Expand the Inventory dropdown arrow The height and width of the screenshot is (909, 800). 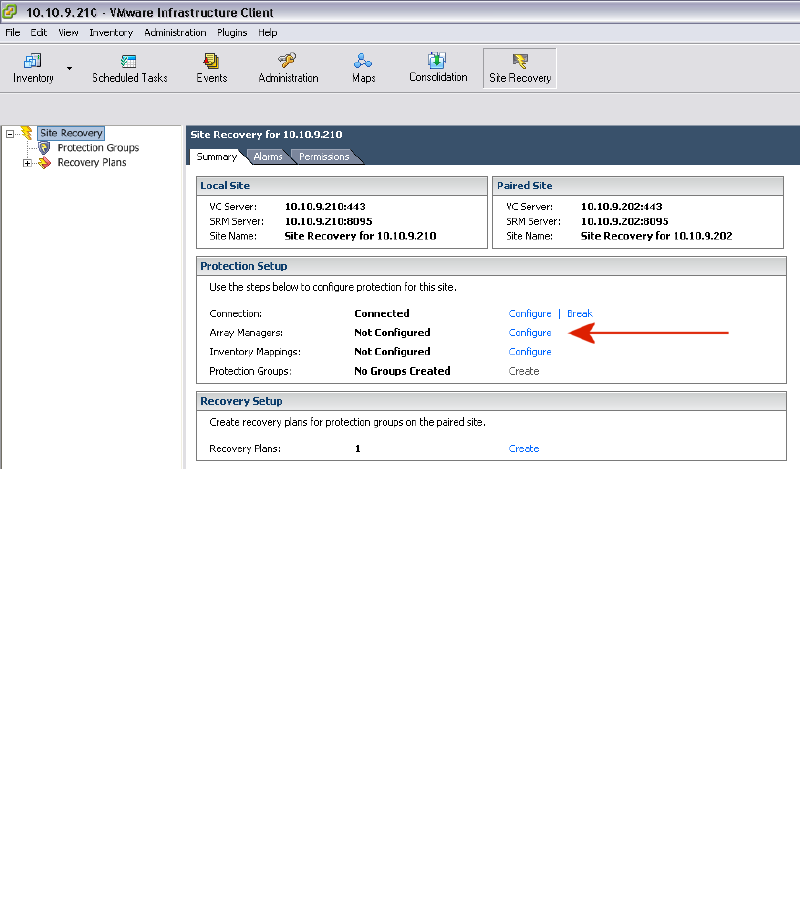tap(69, 69)
